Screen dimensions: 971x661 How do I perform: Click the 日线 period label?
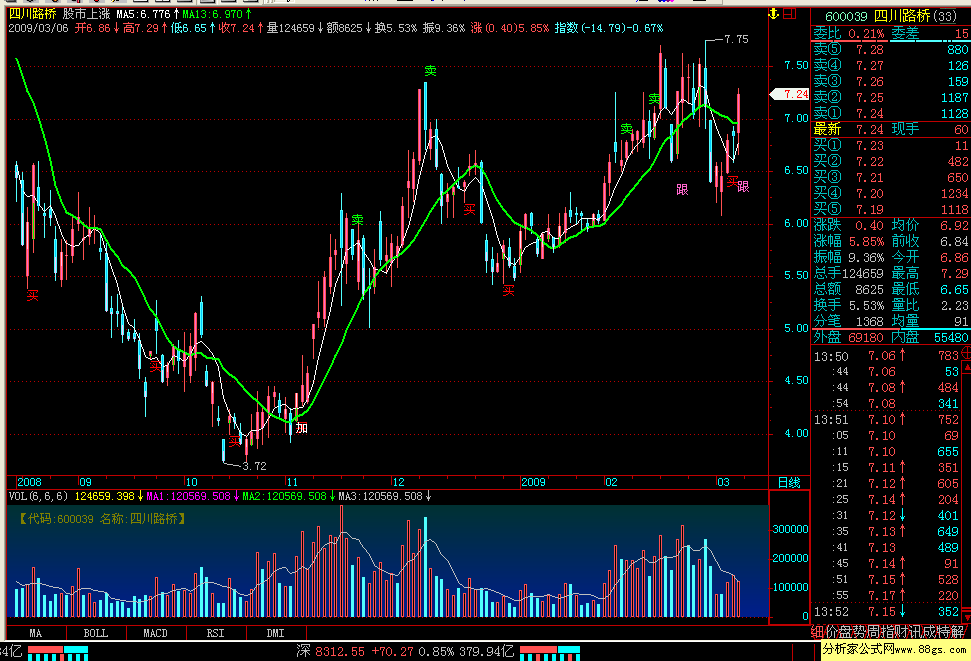[789, 483]
